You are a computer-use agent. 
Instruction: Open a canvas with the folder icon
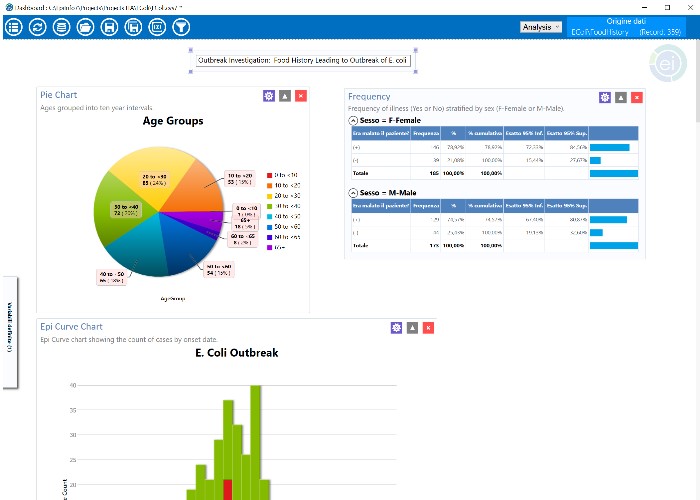coord(85,27)
